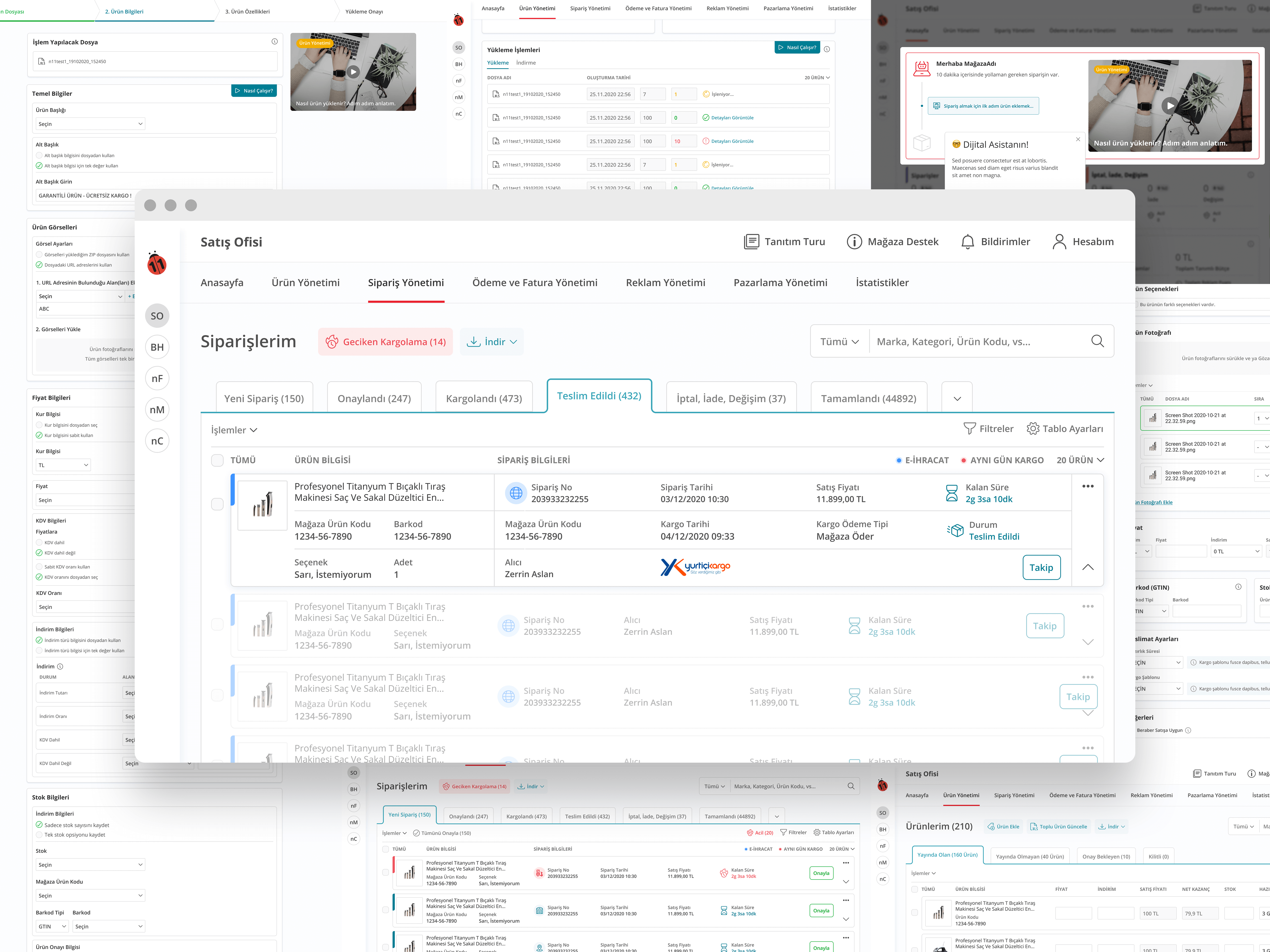The image size is (1270, 952).
Task: Open İstatistikler in front window navigation
Action: click(882, 282)
